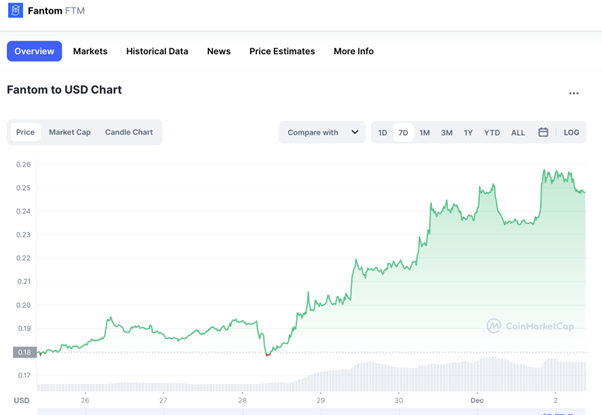The height and width of the screenshot is (415, 602).
Task: Click the date label 28
Action: click(x=242, y=400)
